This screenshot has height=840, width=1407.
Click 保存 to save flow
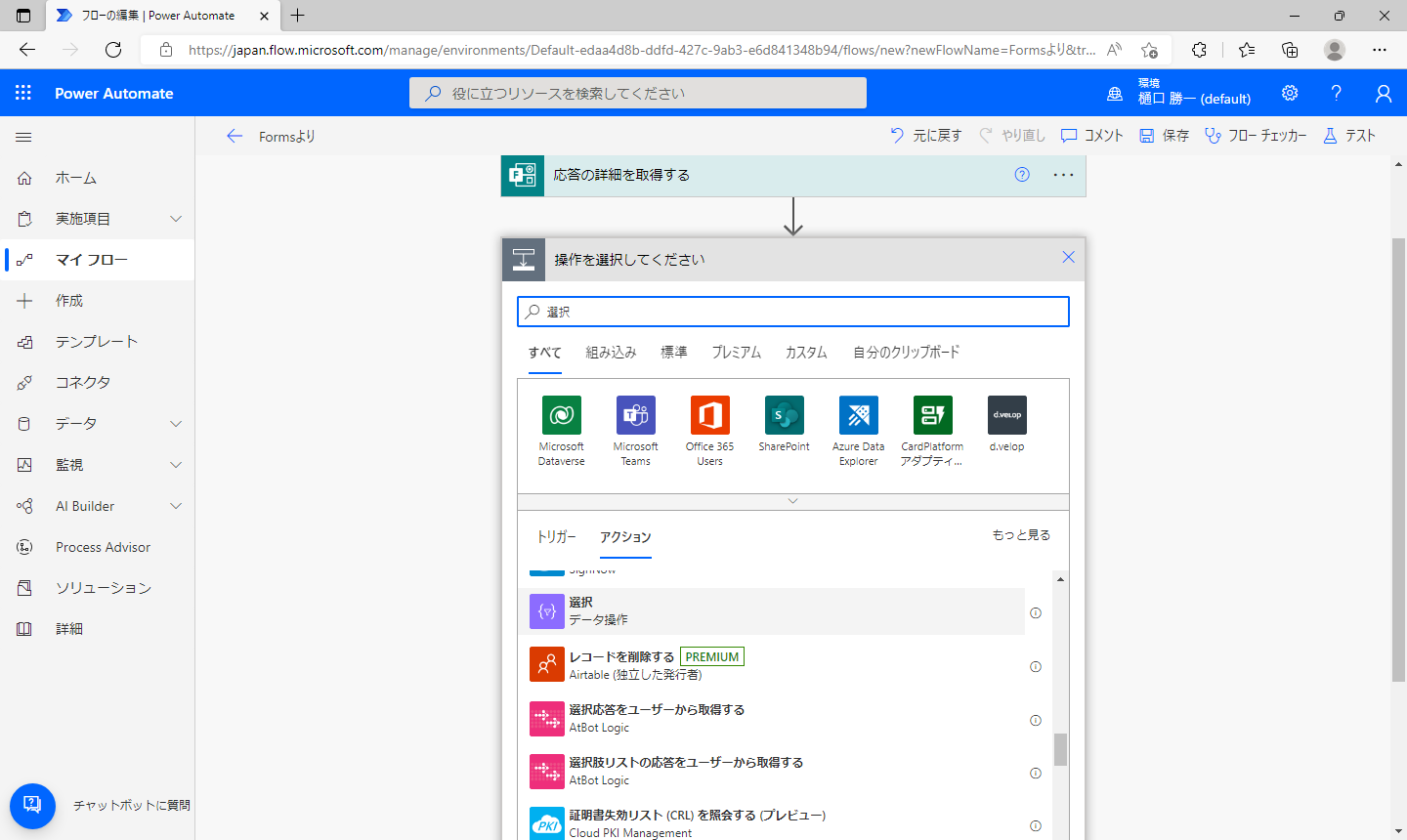point(1164,136)
